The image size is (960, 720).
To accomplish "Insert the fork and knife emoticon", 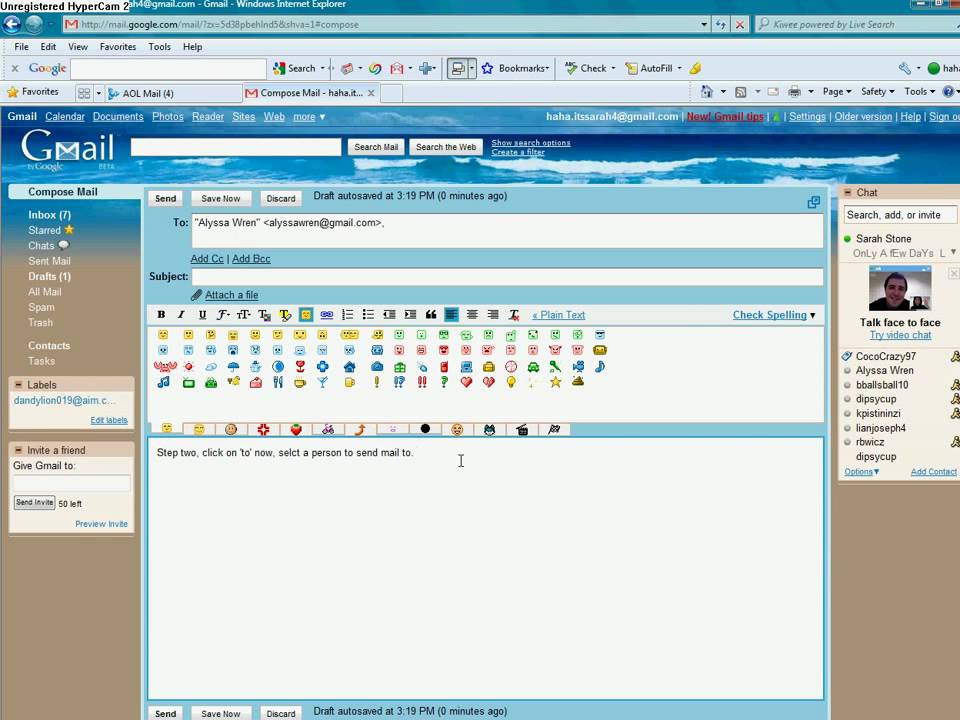I will click(278, 382).
